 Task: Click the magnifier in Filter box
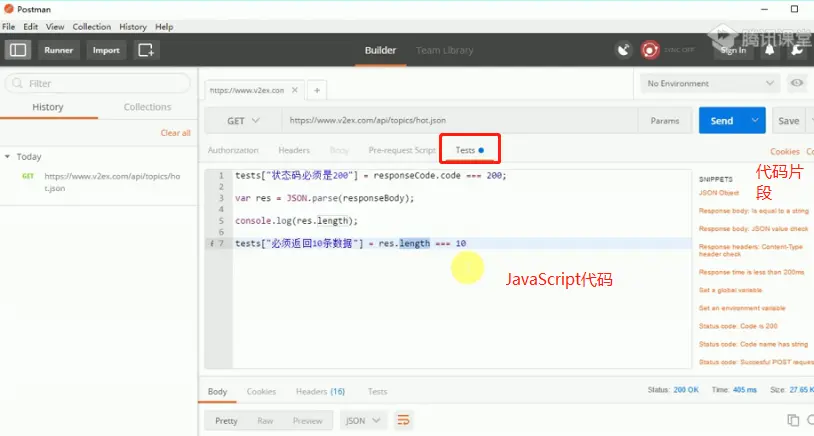click(x=18, y=84)
